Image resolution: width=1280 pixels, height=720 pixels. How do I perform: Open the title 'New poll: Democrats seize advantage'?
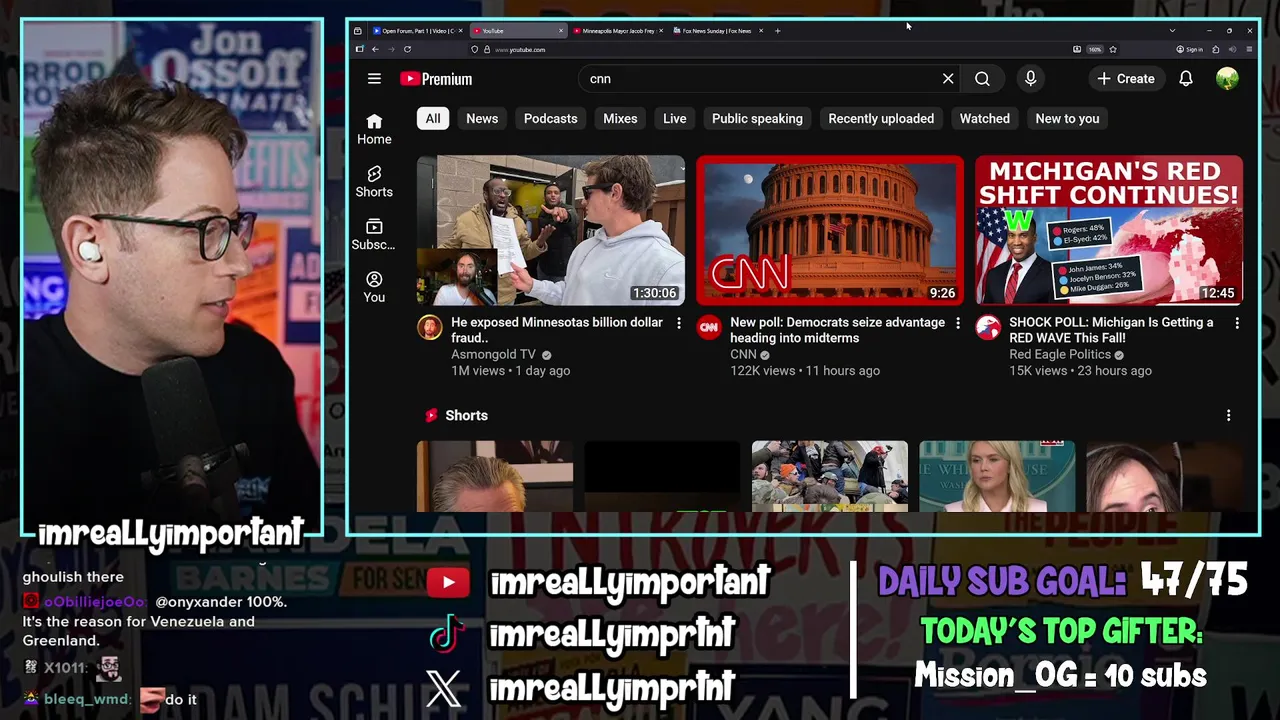pyautogui.click(x=837, y=330)
